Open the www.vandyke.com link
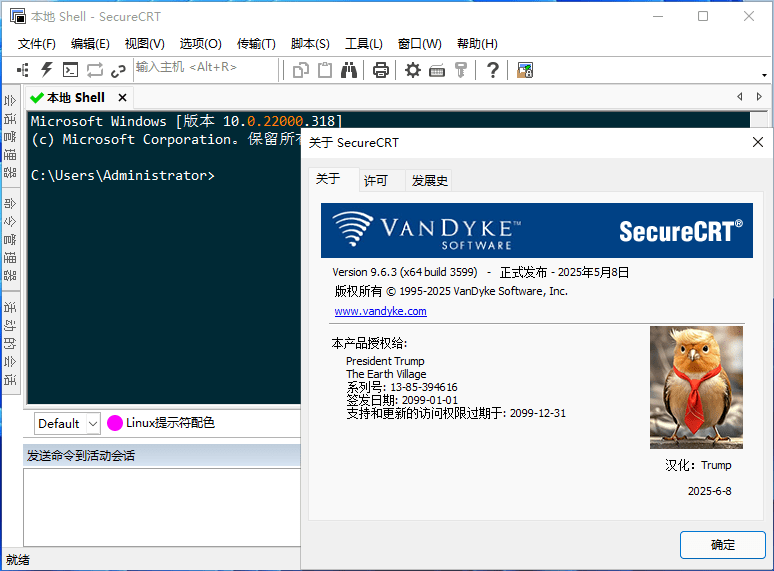This screenshot has height=571, width=774. click(380, 311)
